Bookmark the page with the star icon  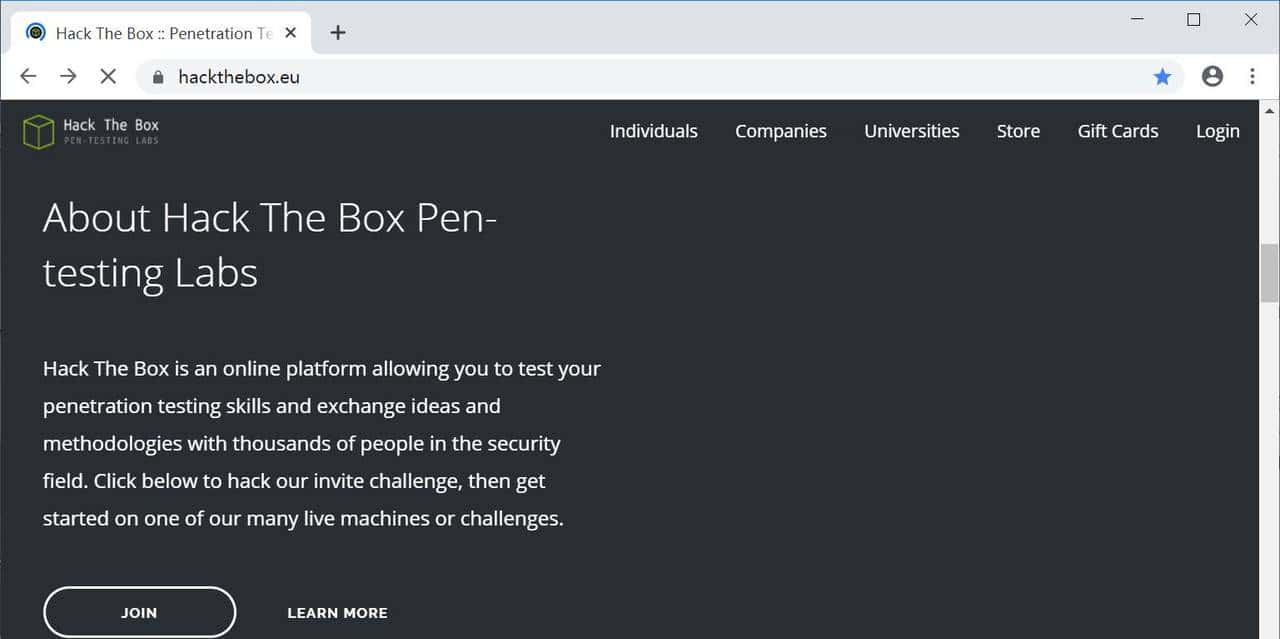pos(1162,76)
